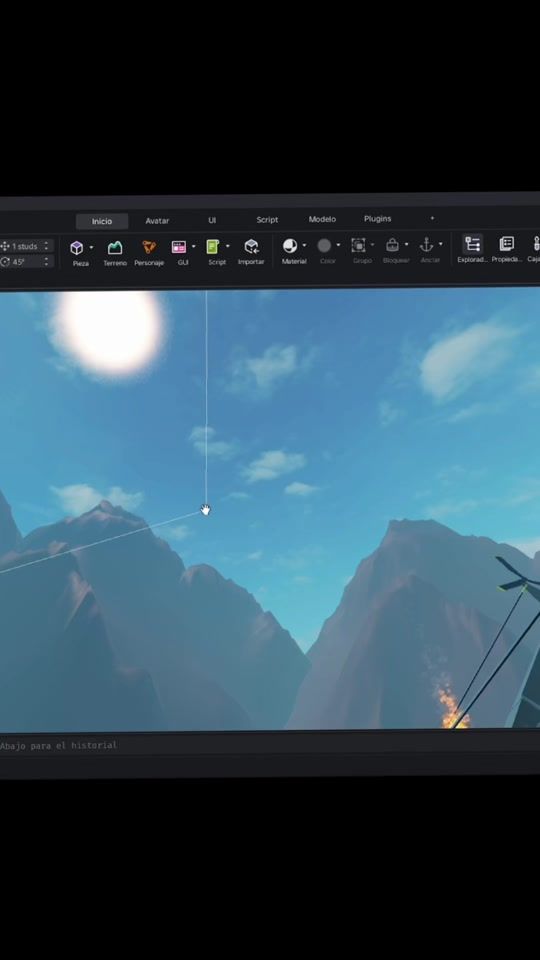Click the Anclar anchor icon
540x960 pixels.
426,245
